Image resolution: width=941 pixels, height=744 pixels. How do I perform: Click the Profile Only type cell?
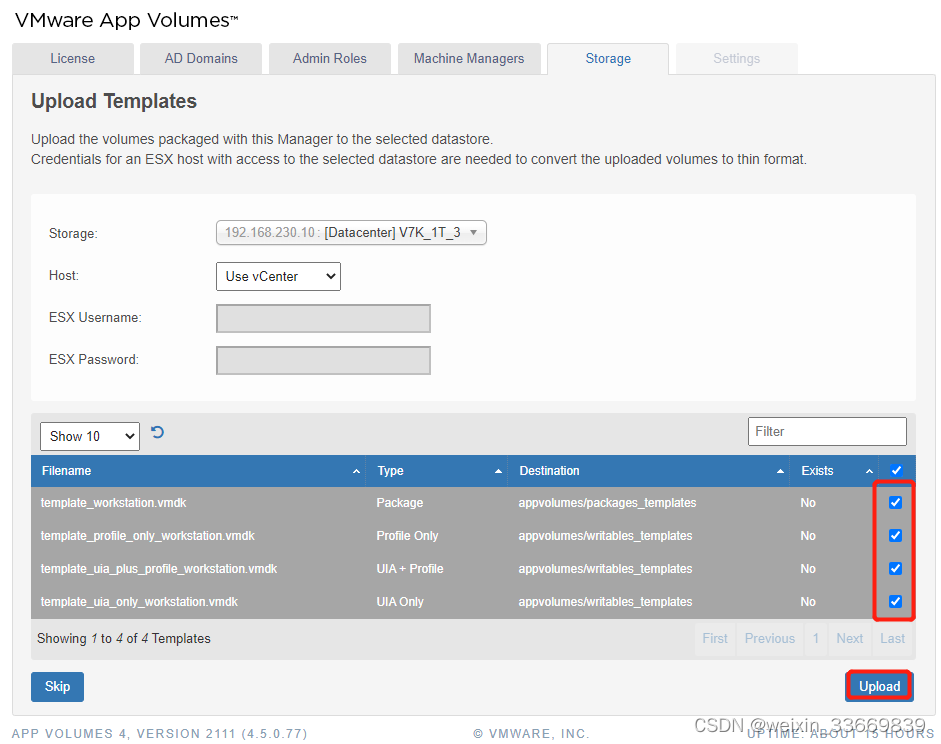point(407,536)
